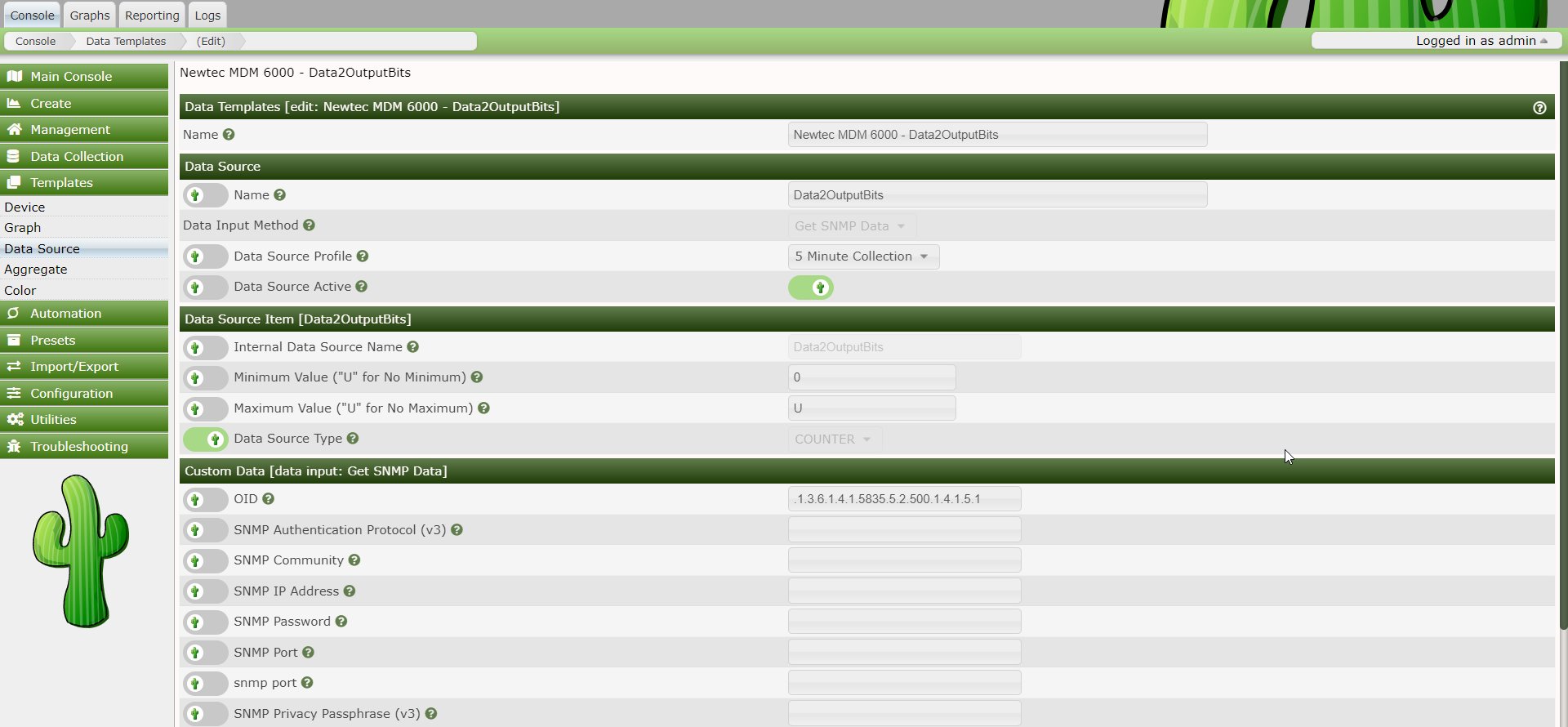The image size is (1568, 727).
Task: Open the 5 Minute Collection profile dropdown
Action: 863,256
